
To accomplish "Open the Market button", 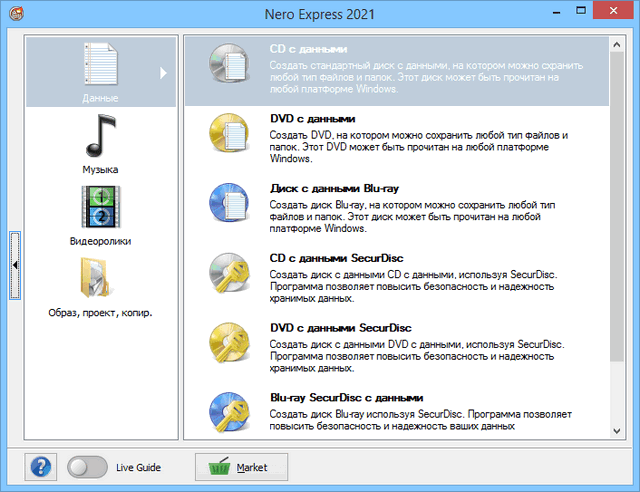I will tap(243, 467).
